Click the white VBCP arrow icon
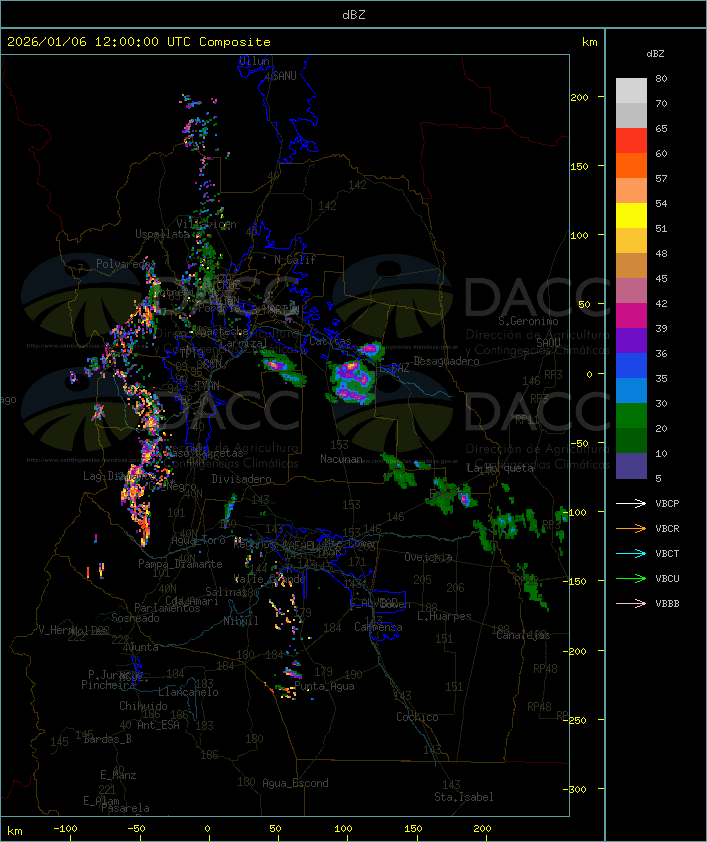The image size is (707, 842). [632, 504]
